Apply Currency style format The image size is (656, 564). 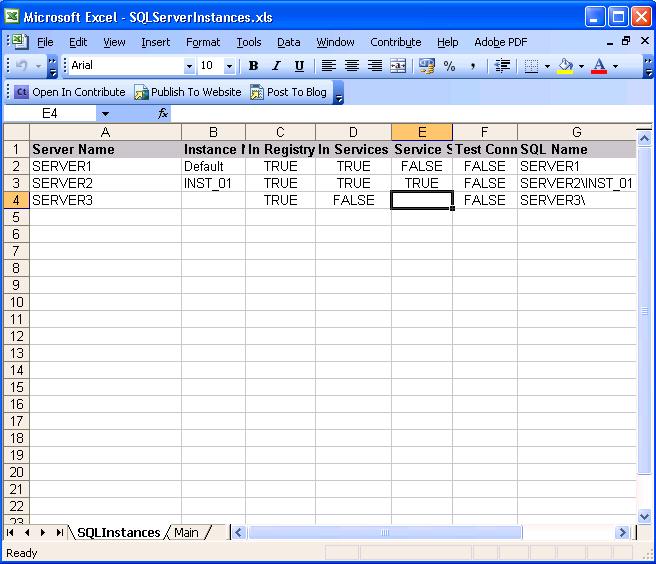click(427, 66)
